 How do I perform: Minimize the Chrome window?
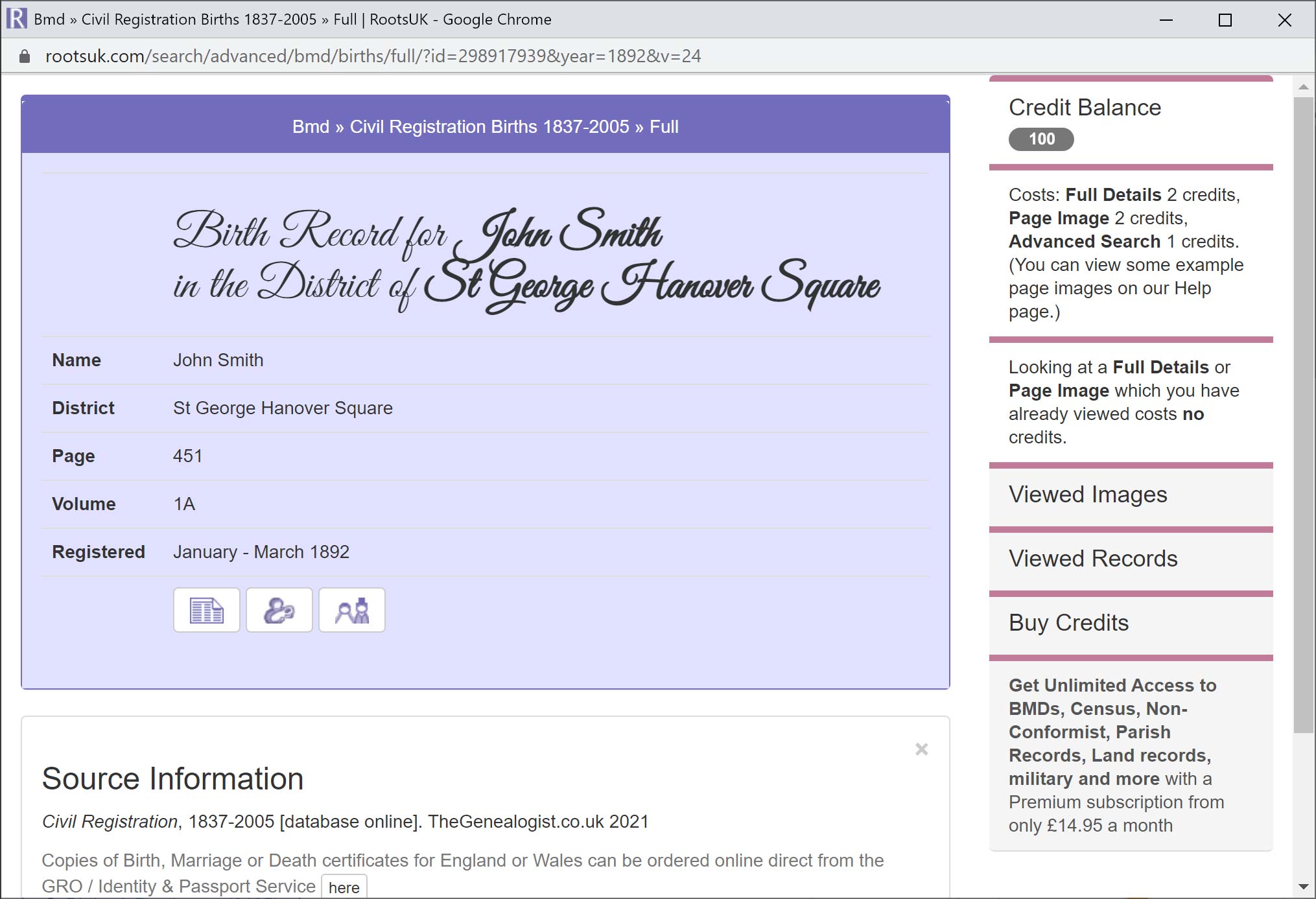tap(1166, 20)
